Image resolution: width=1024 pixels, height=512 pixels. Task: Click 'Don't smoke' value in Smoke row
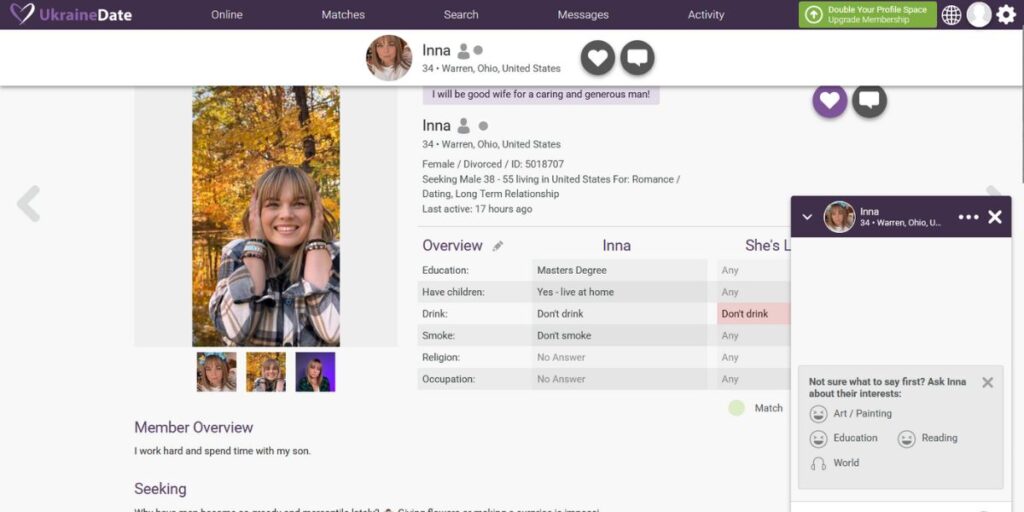coord(564,336)
